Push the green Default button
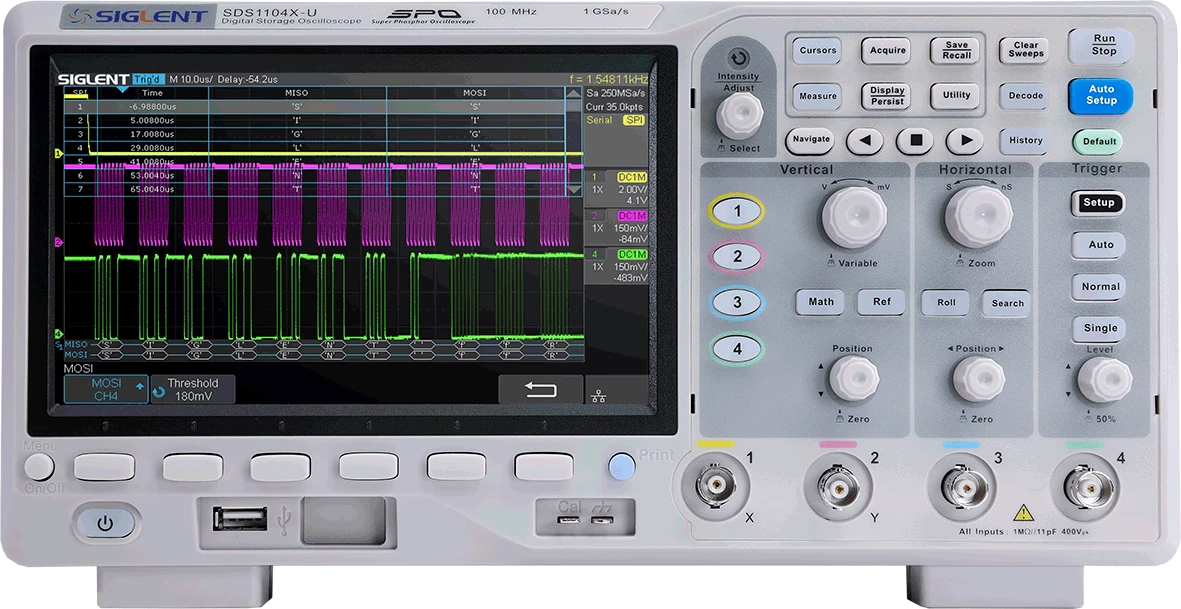 [1099, 141]
